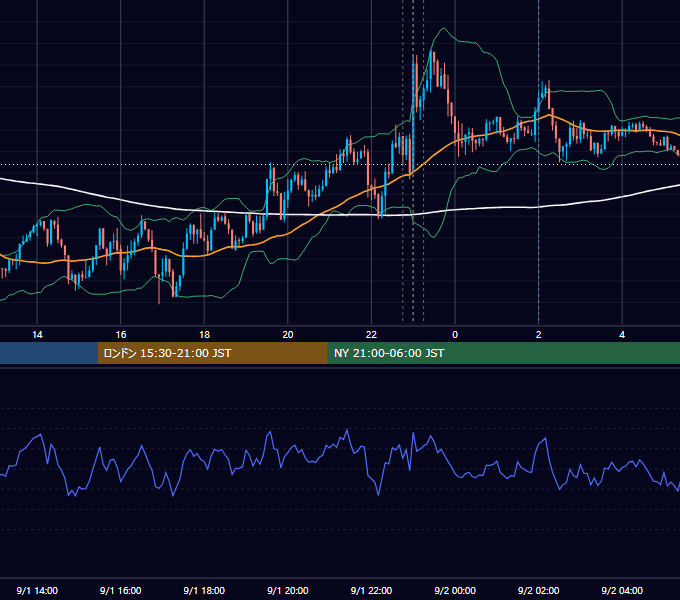The image size is (680, 600).
Task: Click the NY 21:00-06:00 JST session bar
Action: 503,353
